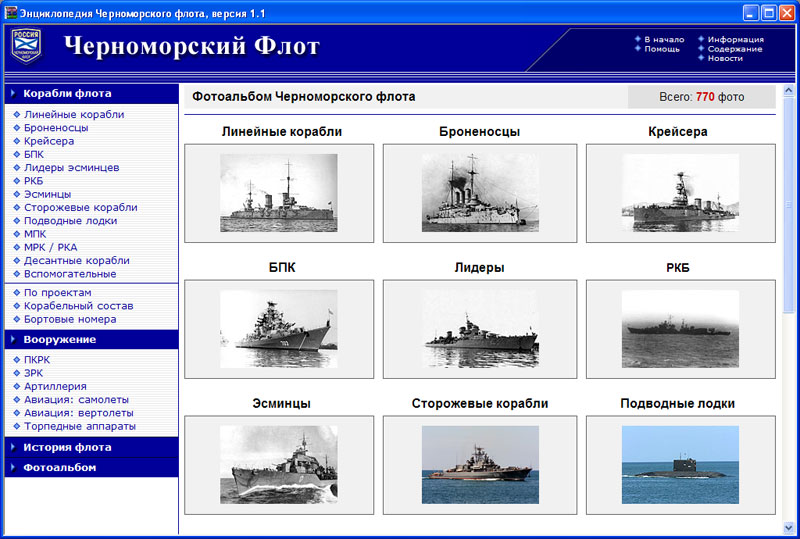
Task: Collapse the Вооружение section header
Action: click(60, 339)
